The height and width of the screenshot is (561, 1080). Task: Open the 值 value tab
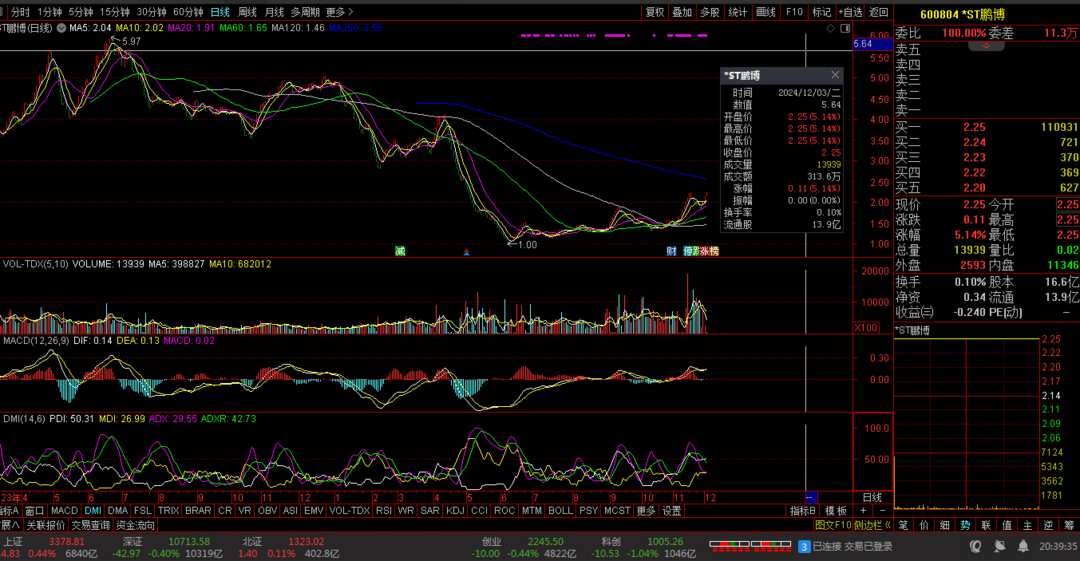[1006, 525]
